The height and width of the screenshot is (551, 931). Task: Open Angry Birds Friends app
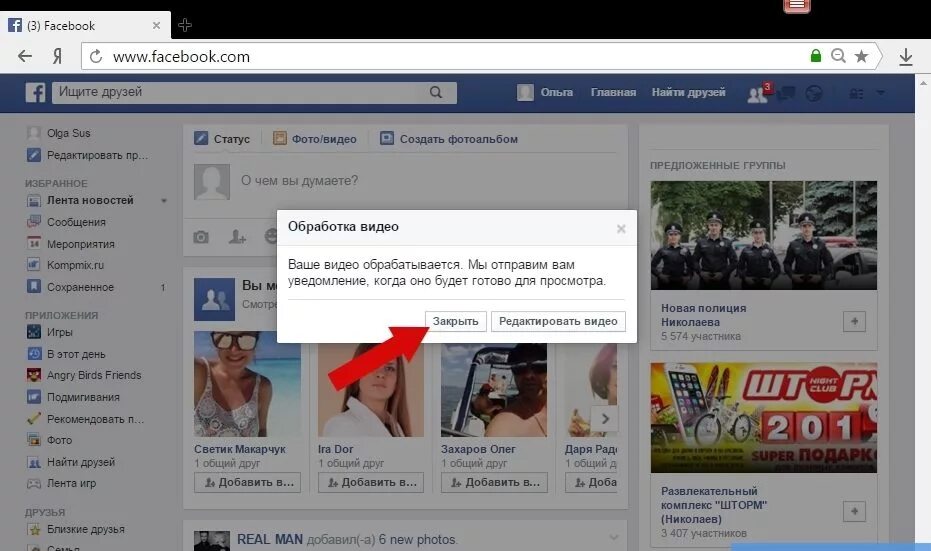coord(94,375)
